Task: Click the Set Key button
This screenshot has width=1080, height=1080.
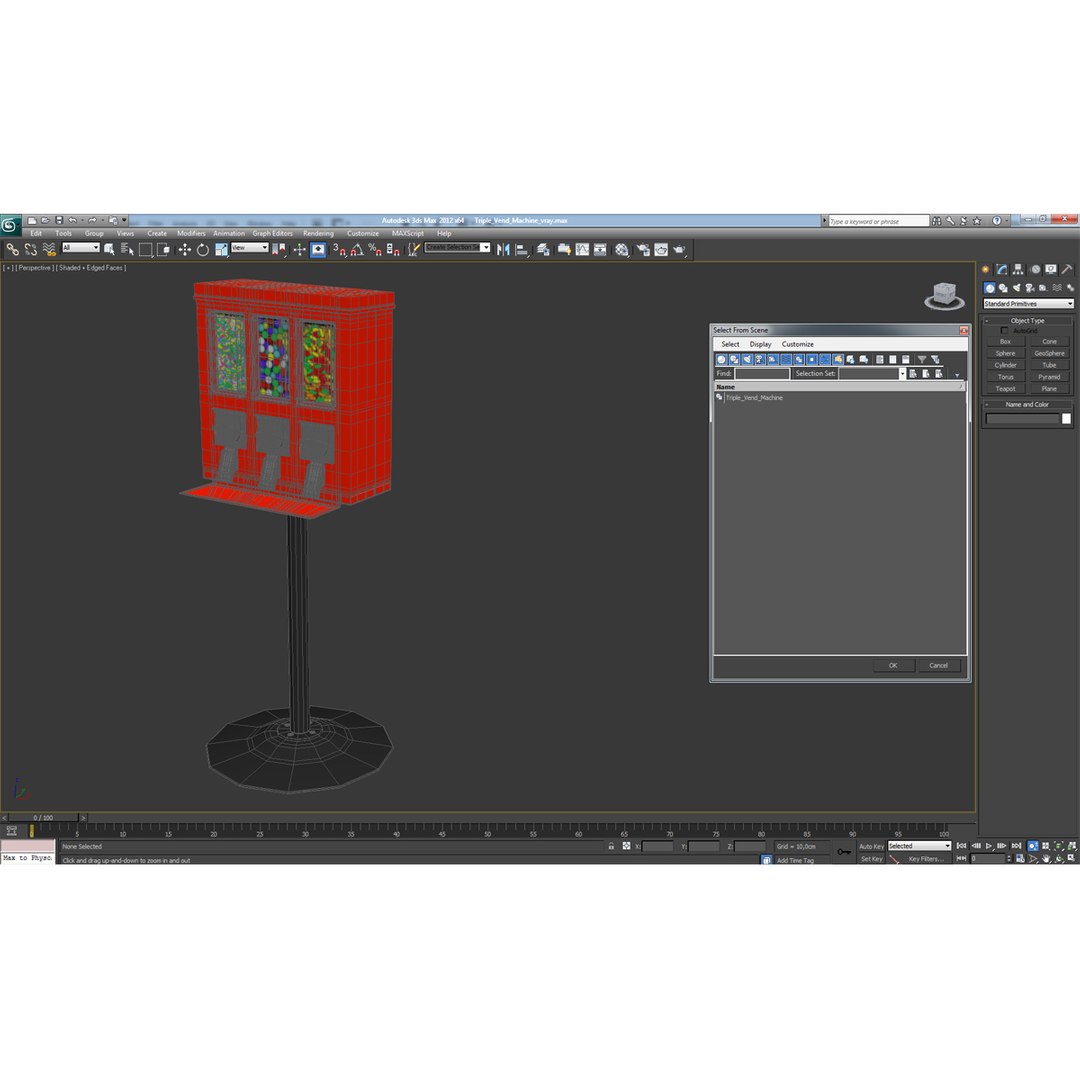Action: pyautogui.click(x=872, y=859)
